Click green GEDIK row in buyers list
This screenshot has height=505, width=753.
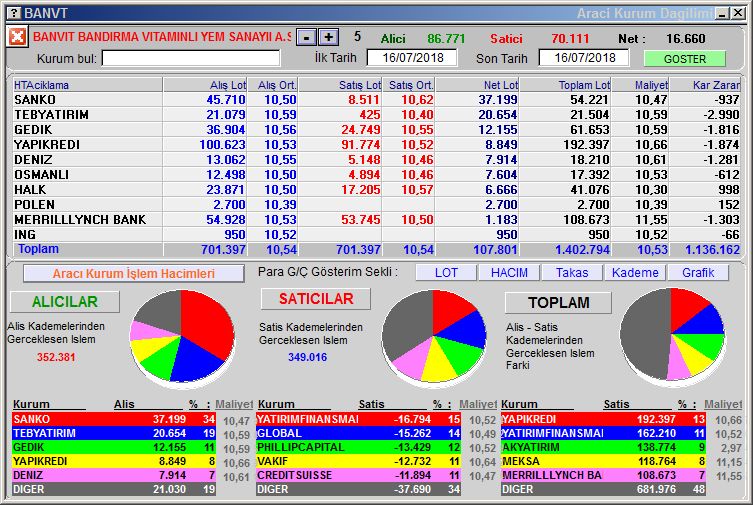pyautogui.click(x=114, y=447)
